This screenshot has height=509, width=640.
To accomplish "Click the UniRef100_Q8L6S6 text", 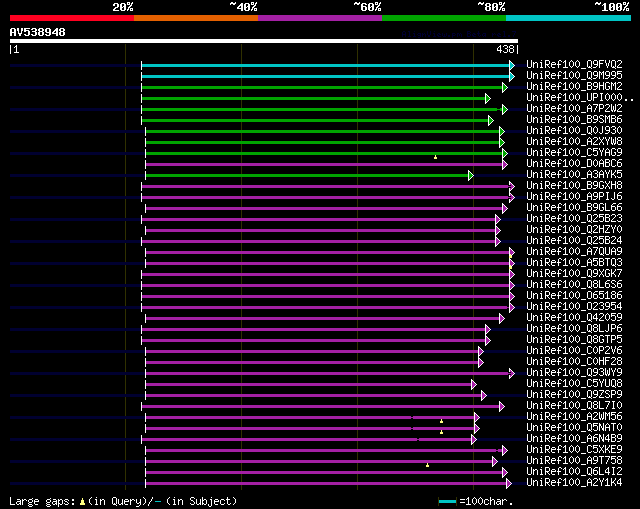I will click(x=574, y=285).
